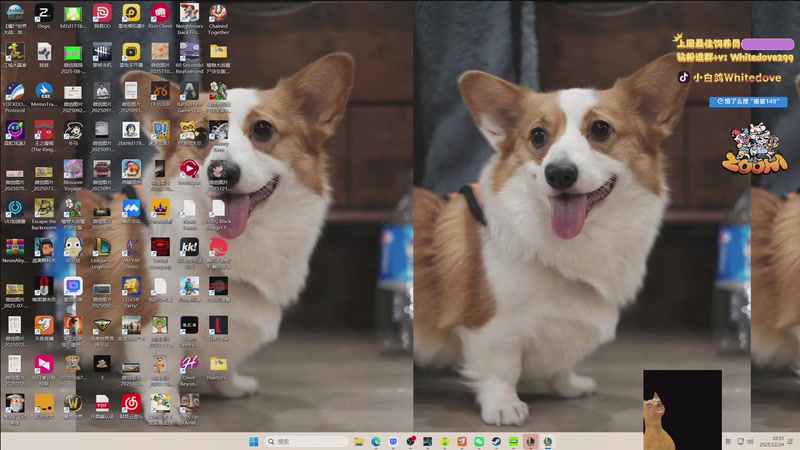
Task: Open the DEVOUR game shortcut
Action: click(x=160, y=92)
